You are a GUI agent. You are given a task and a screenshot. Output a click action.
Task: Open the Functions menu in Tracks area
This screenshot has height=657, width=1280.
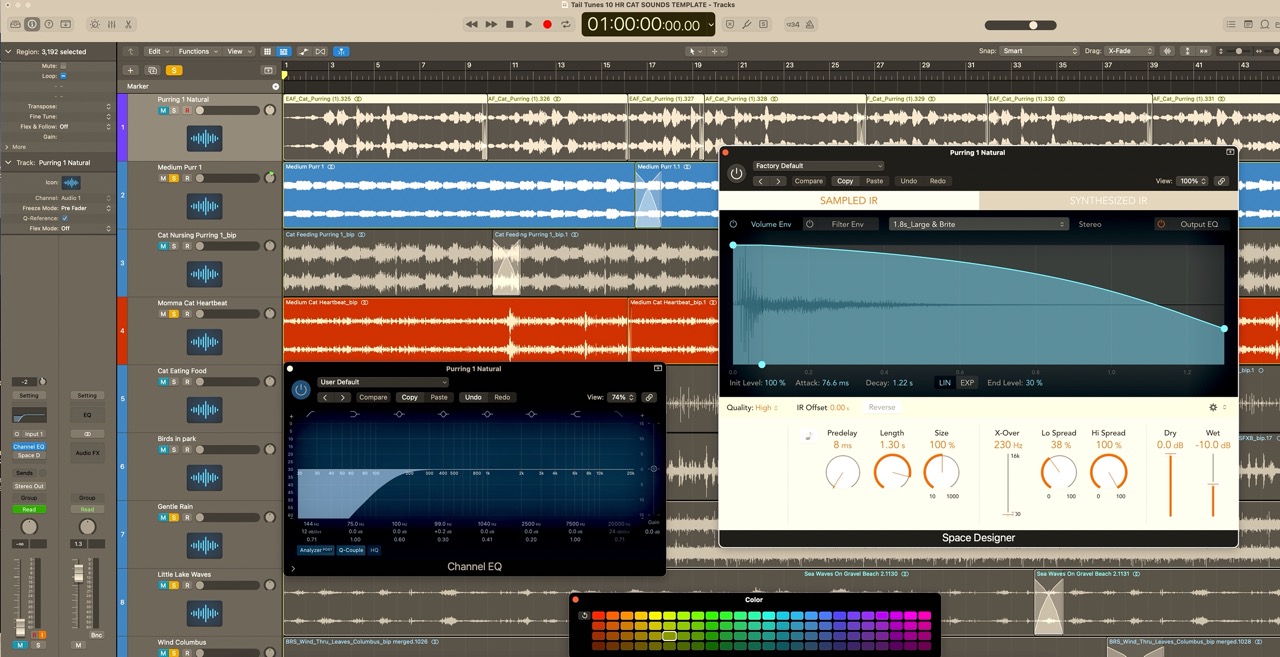197,51
